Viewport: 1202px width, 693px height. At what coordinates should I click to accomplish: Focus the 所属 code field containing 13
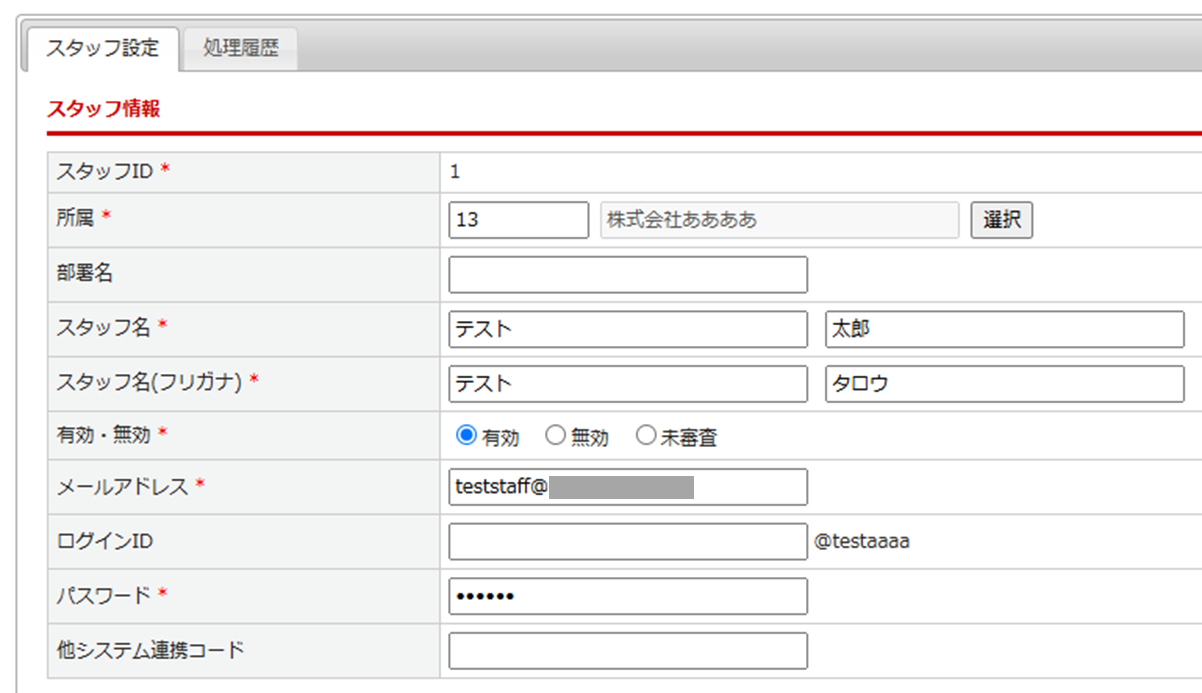tap(518, 220)
